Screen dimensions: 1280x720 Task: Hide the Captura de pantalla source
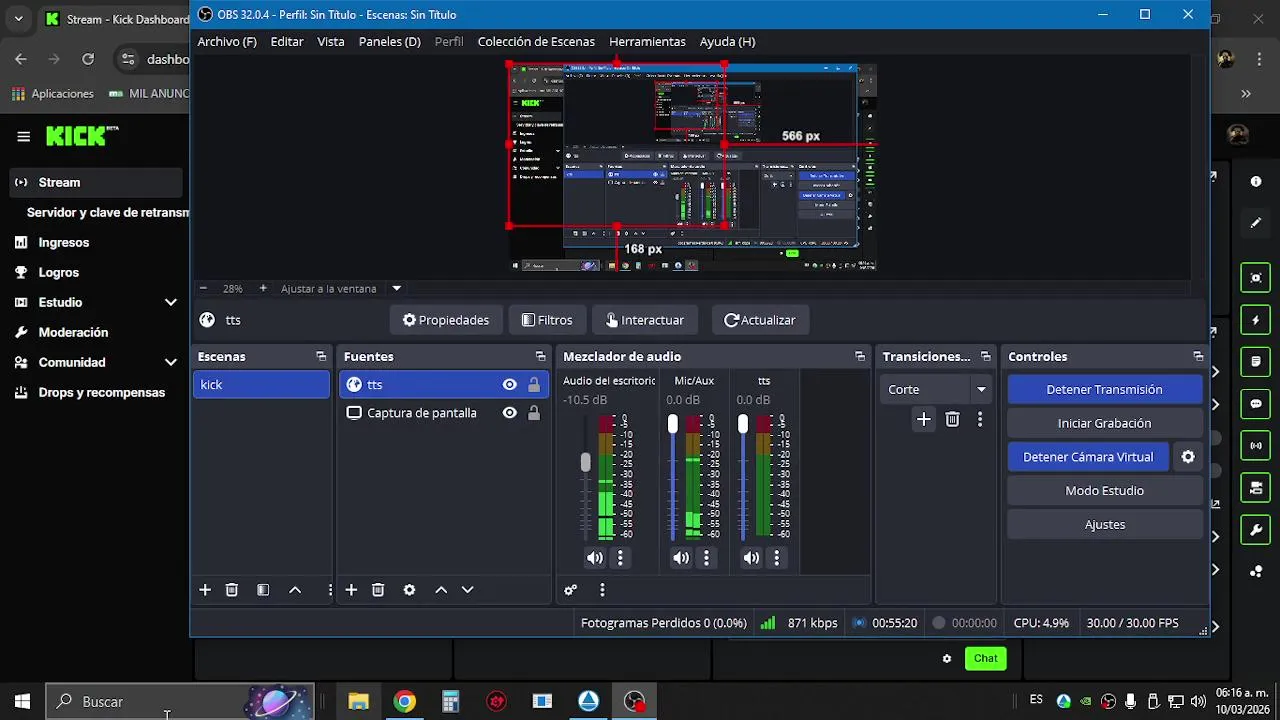509,413
